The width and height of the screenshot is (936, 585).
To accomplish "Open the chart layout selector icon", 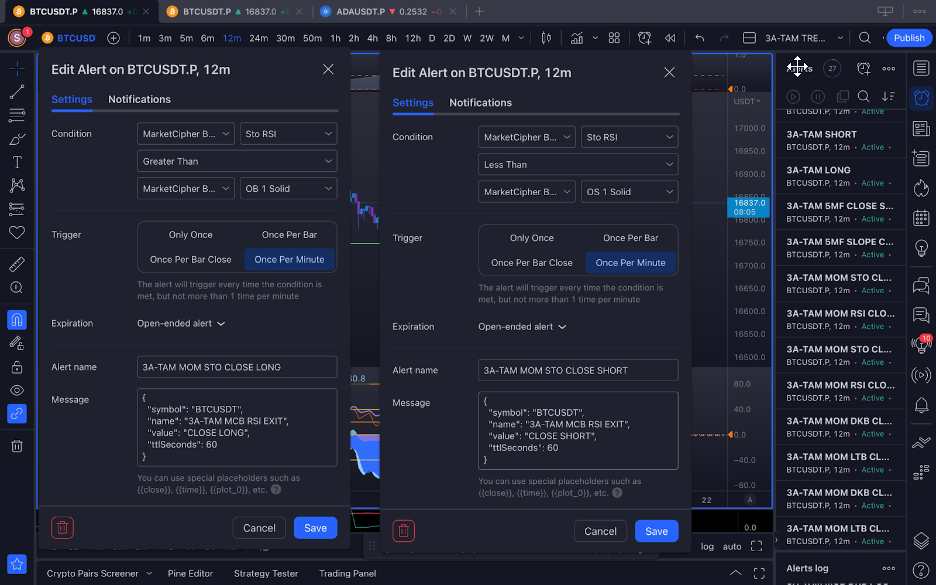I will coord(749,38).
